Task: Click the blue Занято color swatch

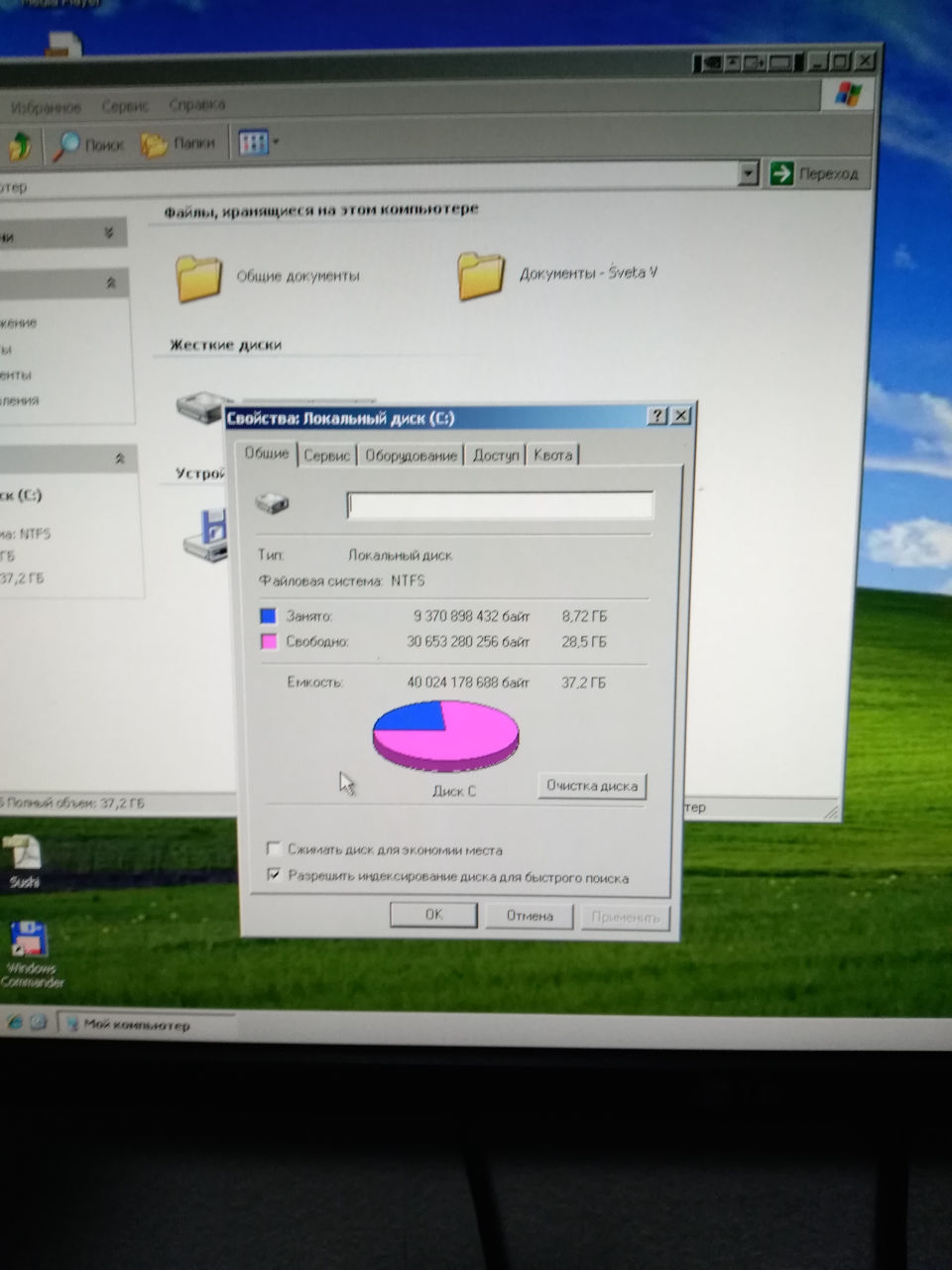Action: tap(268, 616)
